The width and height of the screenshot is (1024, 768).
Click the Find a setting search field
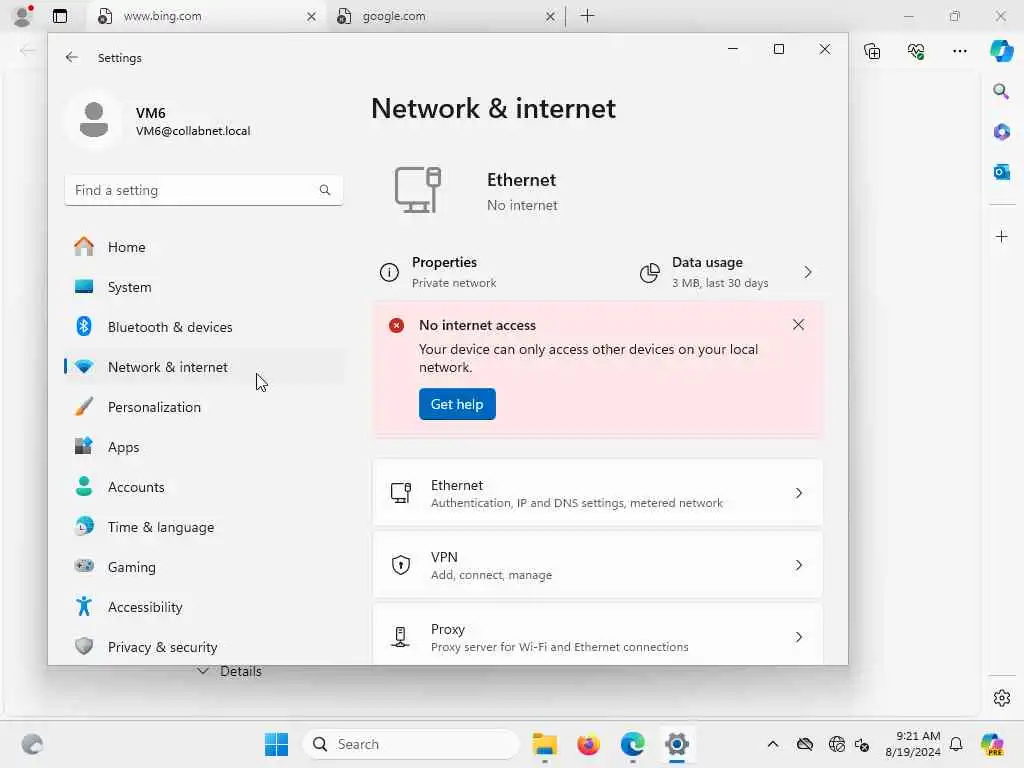(204, 190)
